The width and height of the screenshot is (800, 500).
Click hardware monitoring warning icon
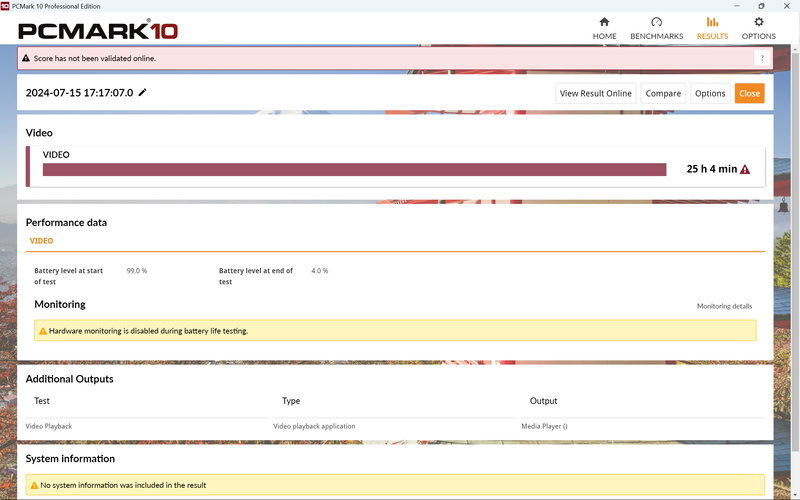pyautogui.click(x=43, y=331)
